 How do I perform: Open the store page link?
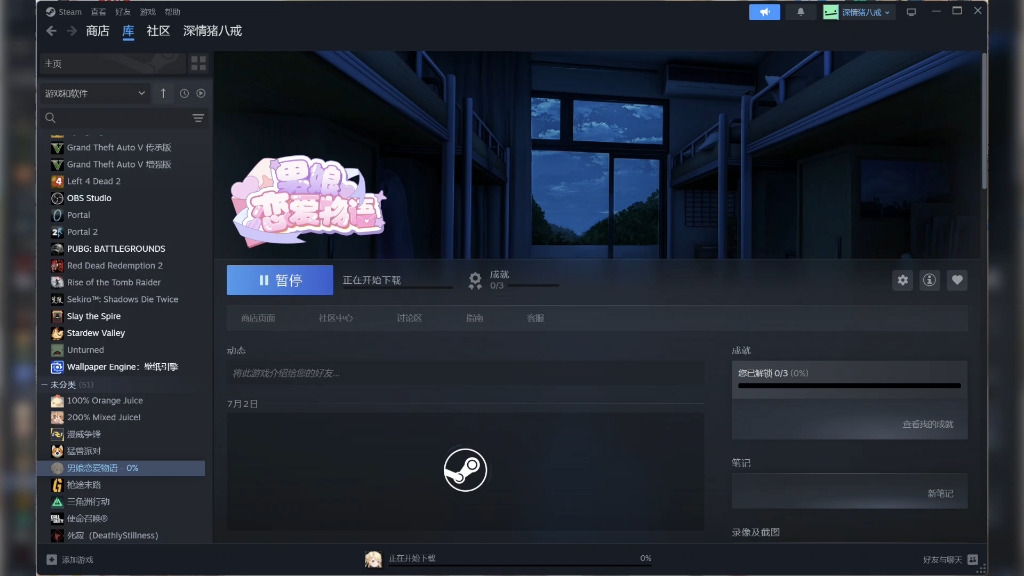pyautogui.click(x=258, y=318)
